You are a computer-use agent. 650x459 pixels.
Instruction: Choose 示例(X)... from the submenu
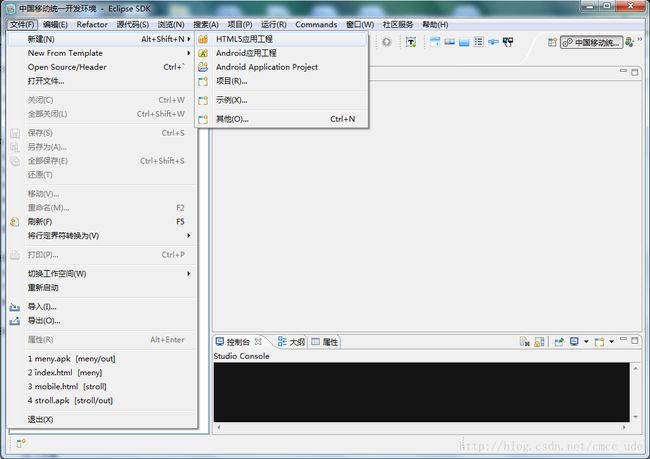tap(281, 100)
